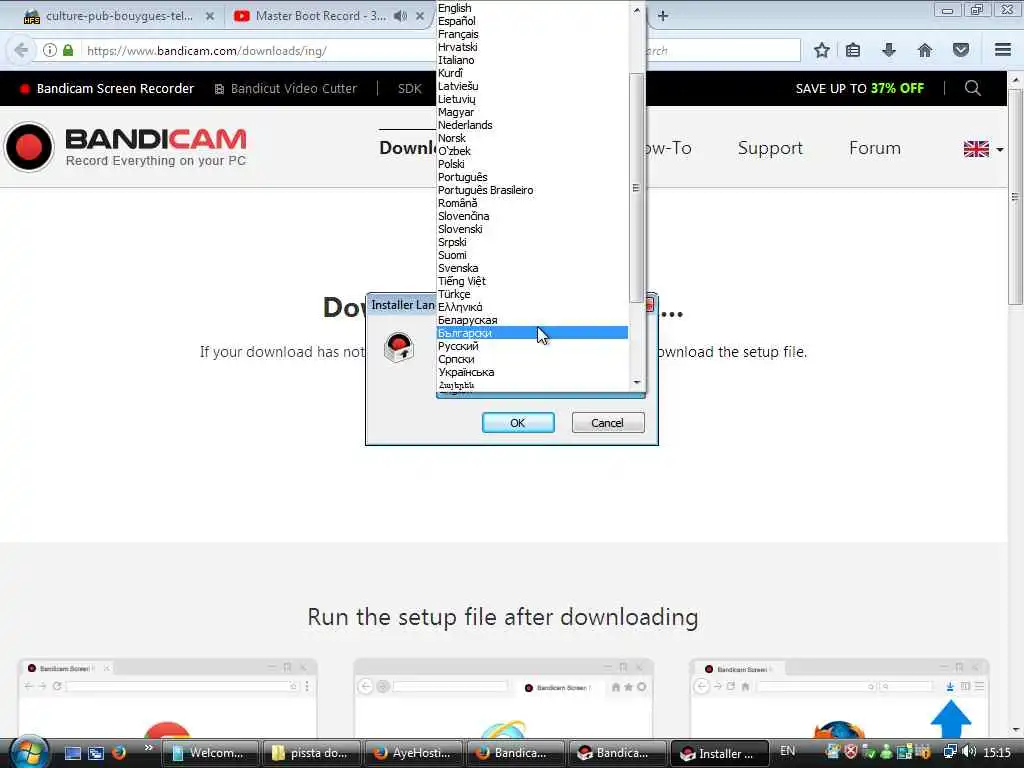Open the Support navigation item
Screen dimensions: 1024x768
pos(770,148)
